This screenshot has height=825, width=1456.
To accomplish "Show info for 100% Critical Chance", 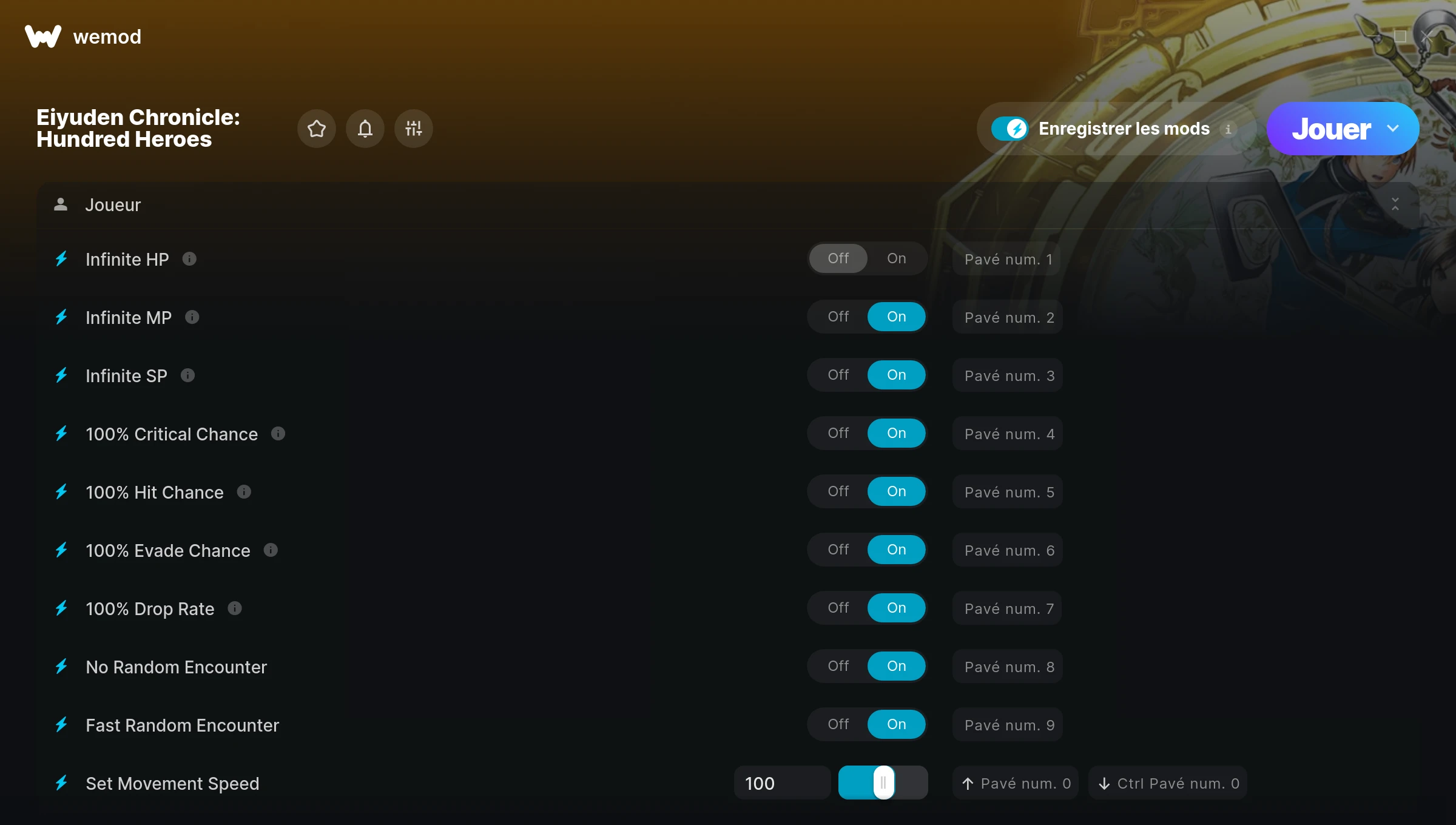I will 278,434.
